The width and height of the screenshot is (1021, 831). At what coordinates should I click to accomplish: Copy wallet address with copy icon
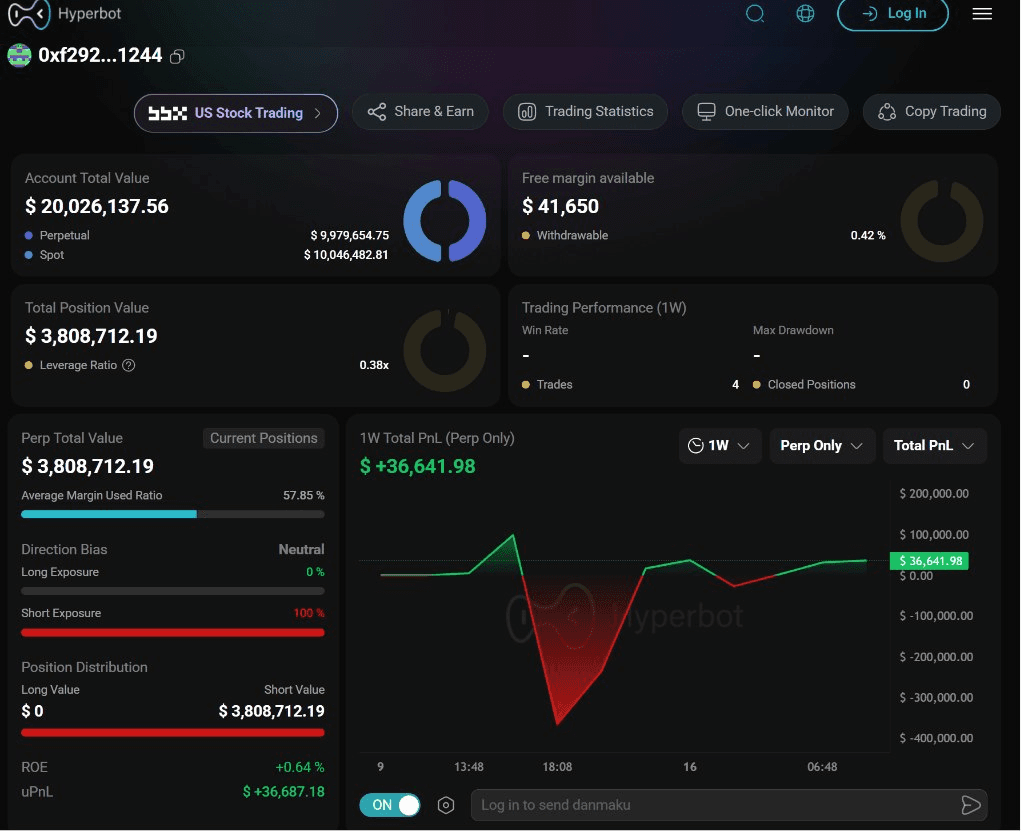177,57
